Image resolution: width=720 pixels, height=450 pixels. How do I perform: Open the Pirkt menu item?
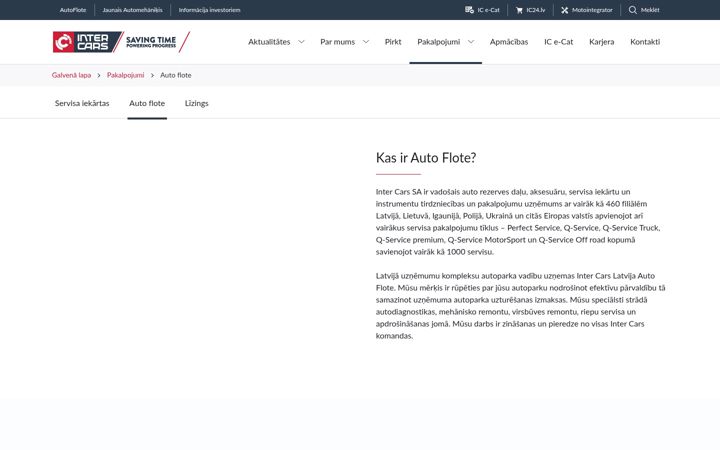pyautogui.click(x=393, y=42)
